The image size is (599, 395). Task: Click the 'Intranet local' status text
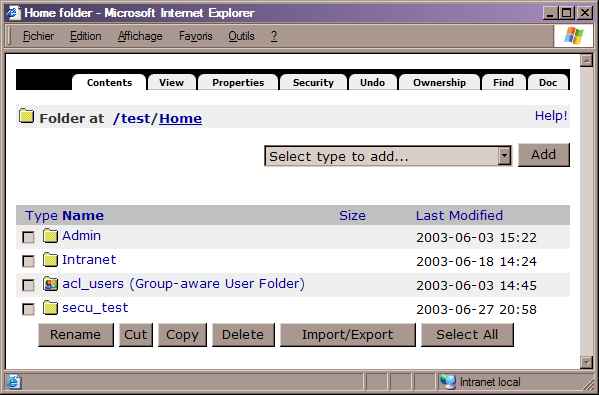coord(490,382)
